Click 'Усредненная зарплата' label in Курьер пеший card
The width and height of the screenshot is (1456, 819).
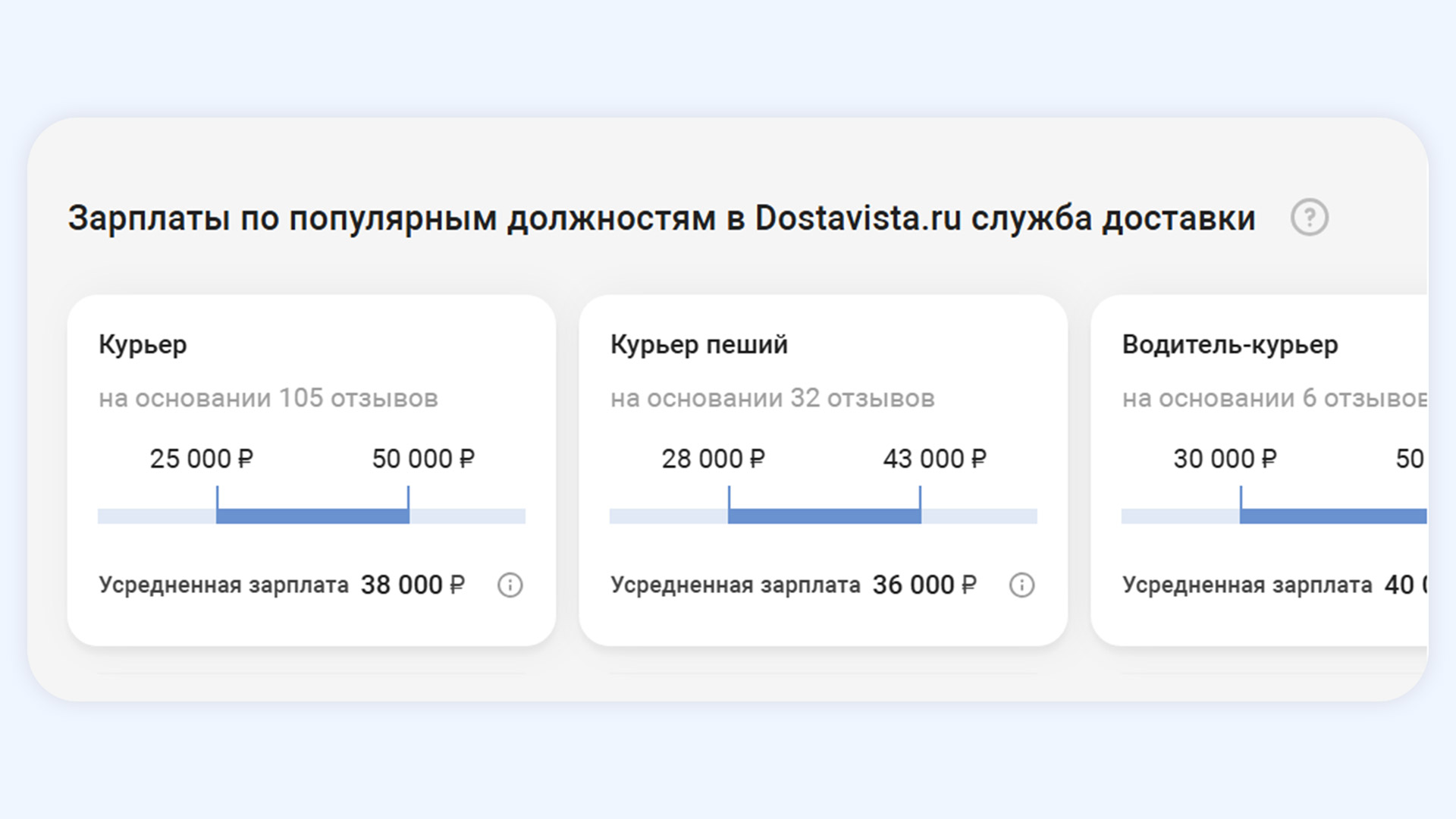[736, 585]
